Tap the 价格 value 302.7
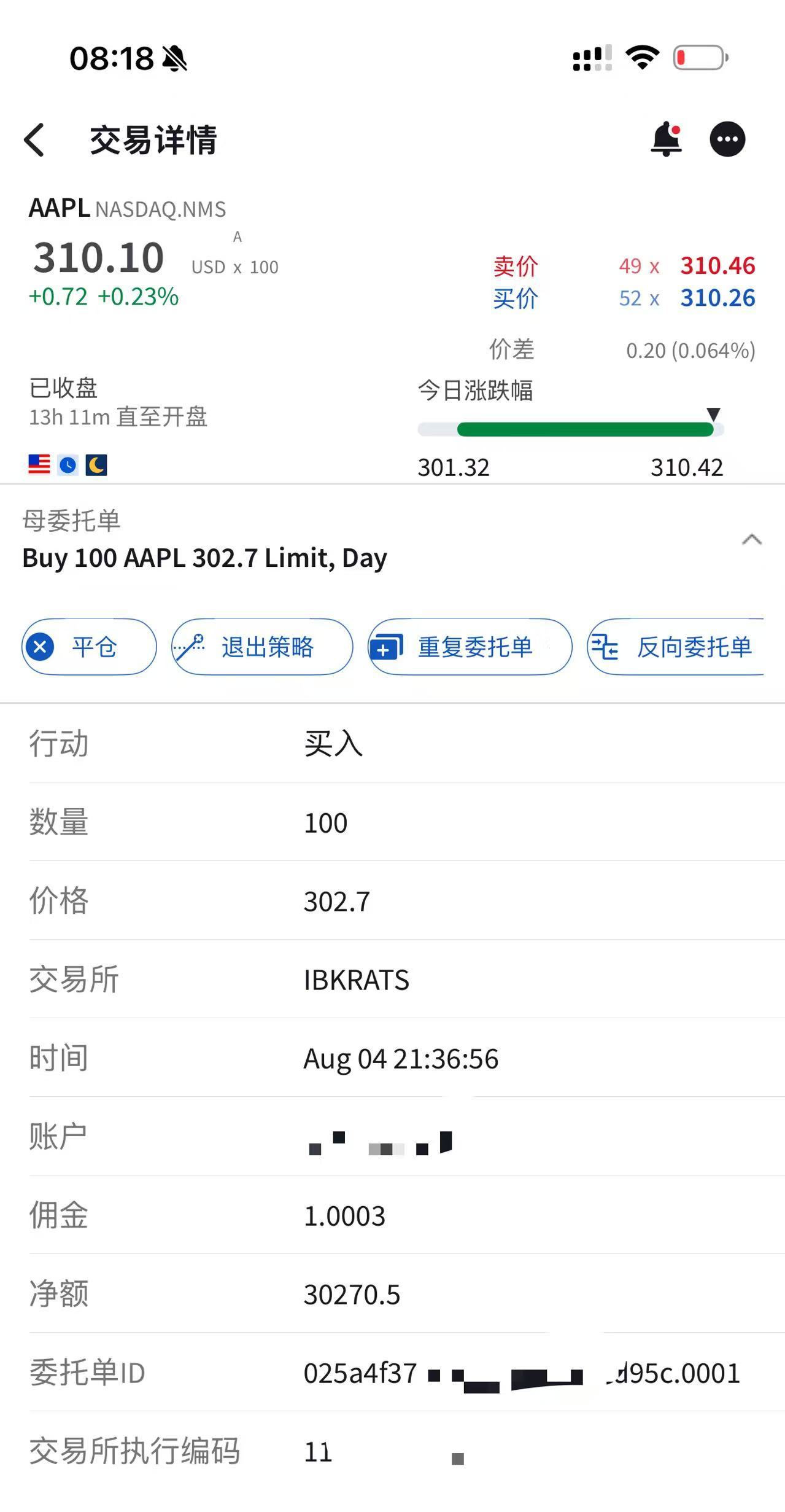 click(x=337, y=902)
